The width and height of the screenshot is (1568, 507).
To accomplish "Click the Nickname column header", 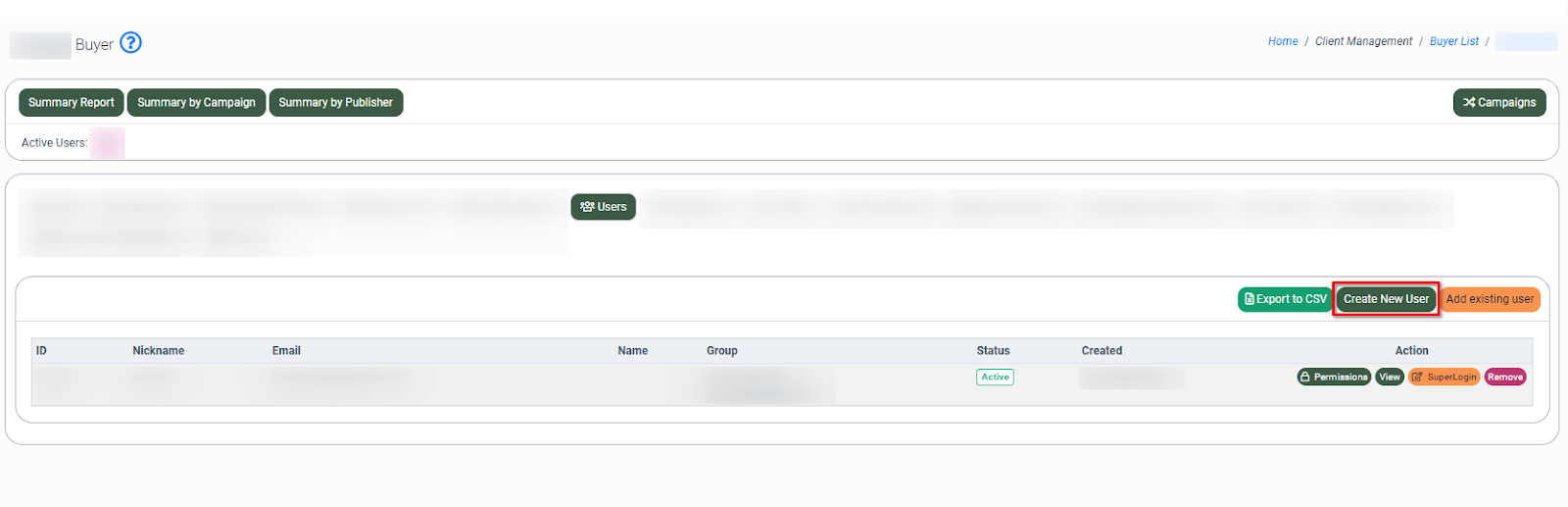I will point(159,351).
